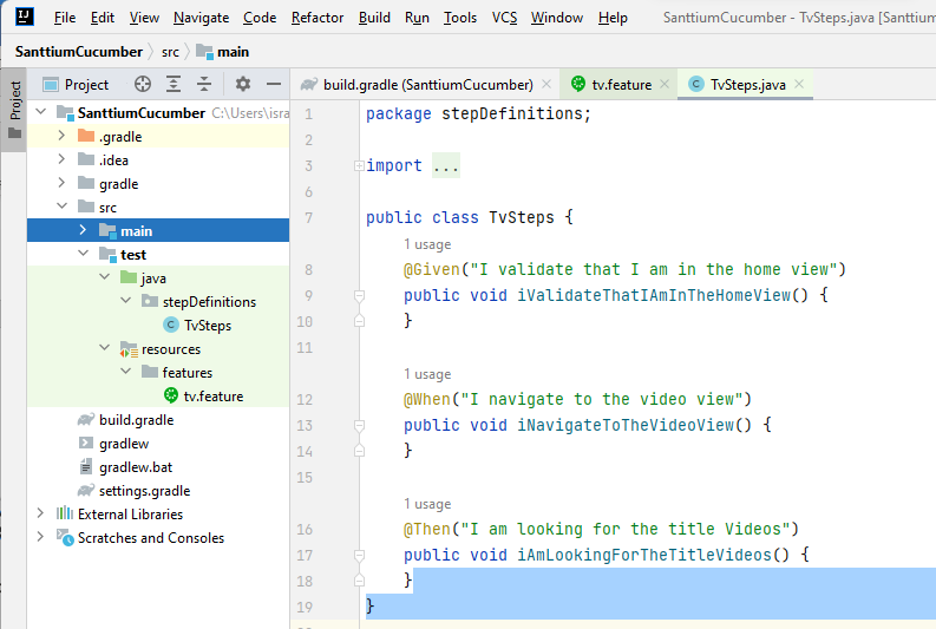Image resolution: width=936 pixels, height=630 pixels.
Task: Click the @Given annotation text
Action: click(432, 269)
